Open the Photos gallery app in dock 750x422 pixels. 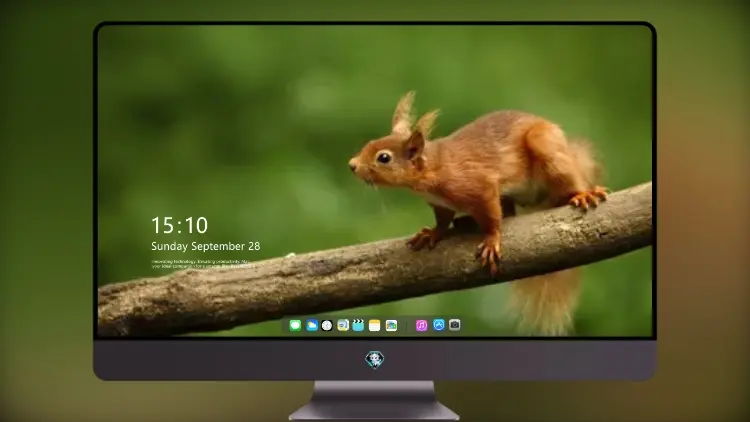(391, 325)
